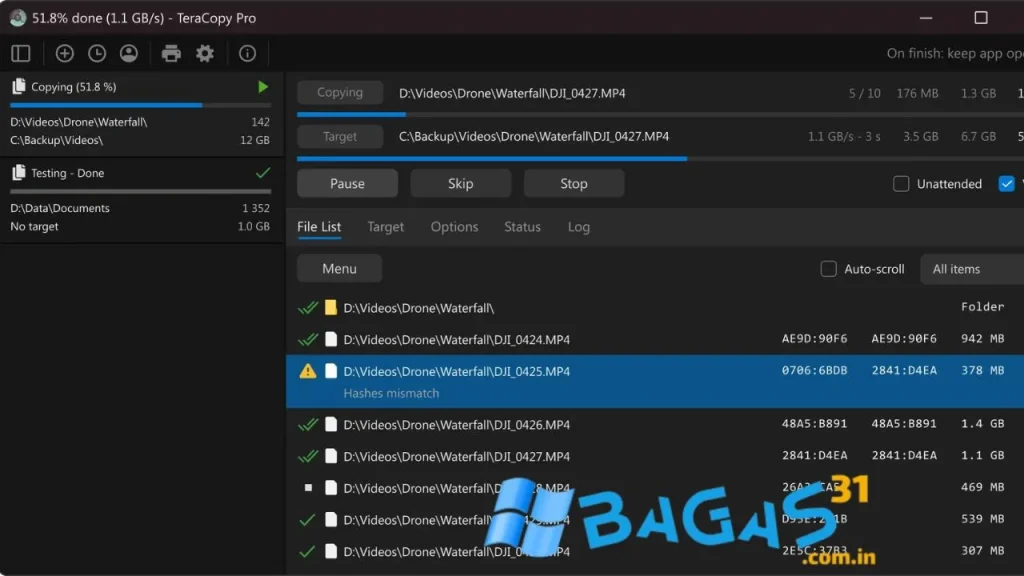Click 'No target' text in sidebar
1024x576 pixels.
point(34,226)
